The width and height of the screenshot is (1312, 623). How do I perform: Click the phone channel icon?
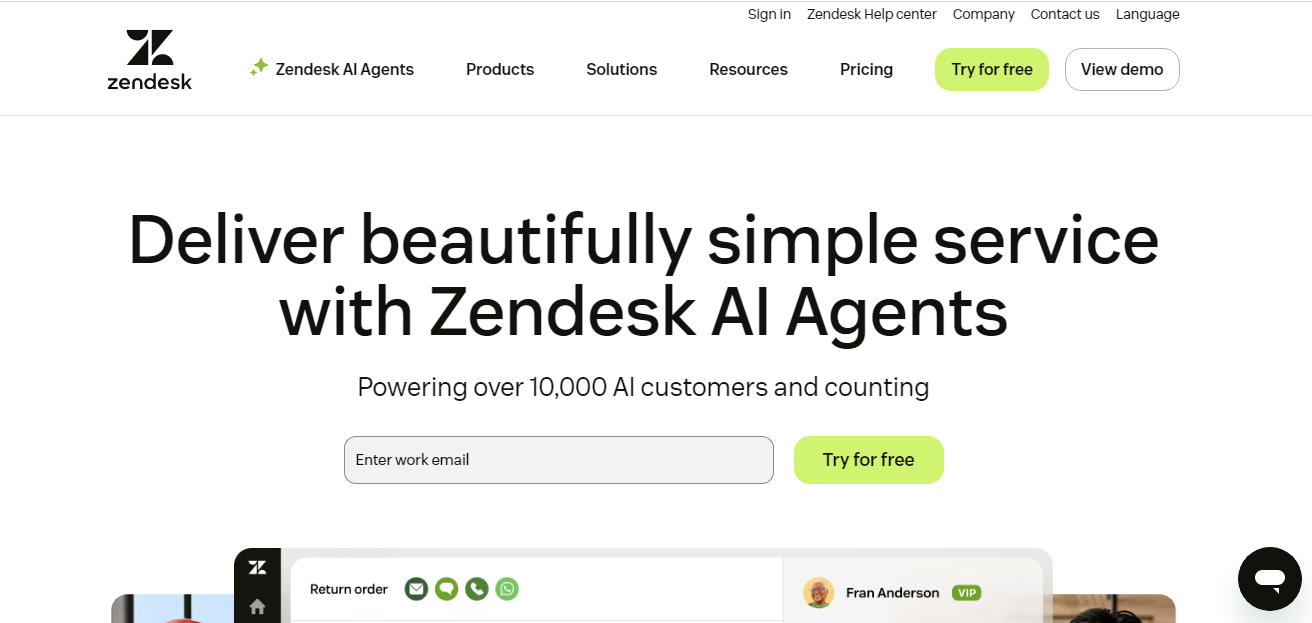point(477,589)
